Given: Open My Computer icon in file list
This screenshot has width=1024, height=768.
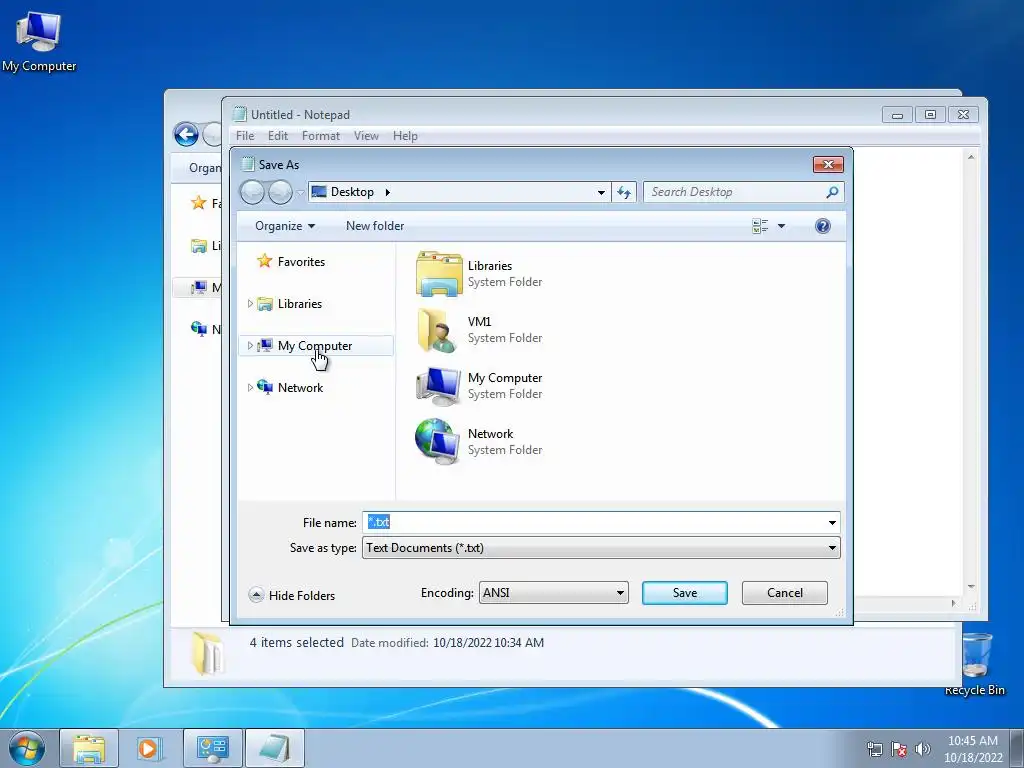Looking at the screenshot, I should click(439, 385).
